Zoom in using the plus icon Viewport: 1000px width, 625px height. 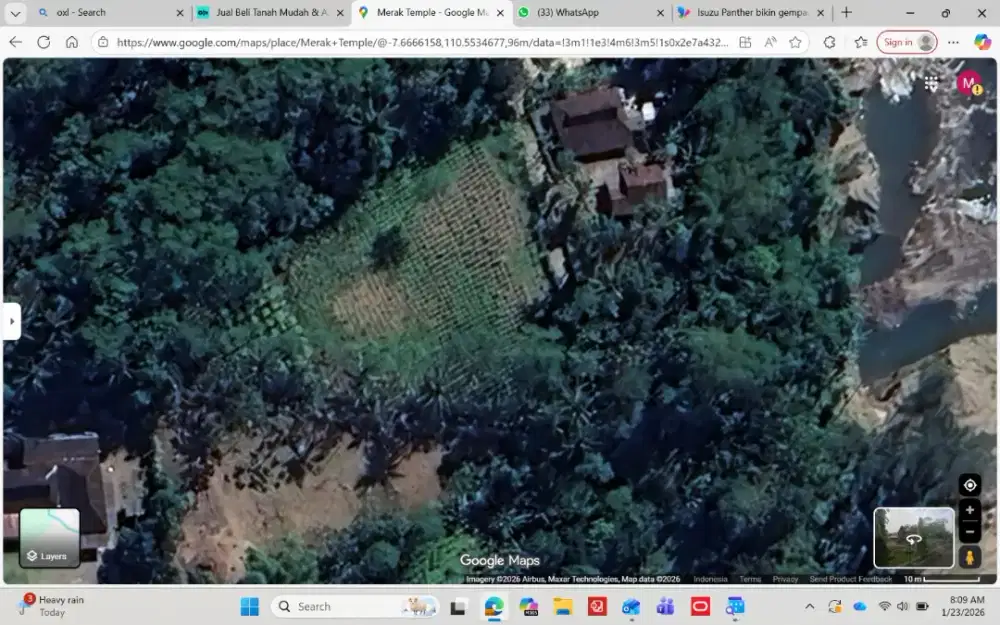(969, 510)
